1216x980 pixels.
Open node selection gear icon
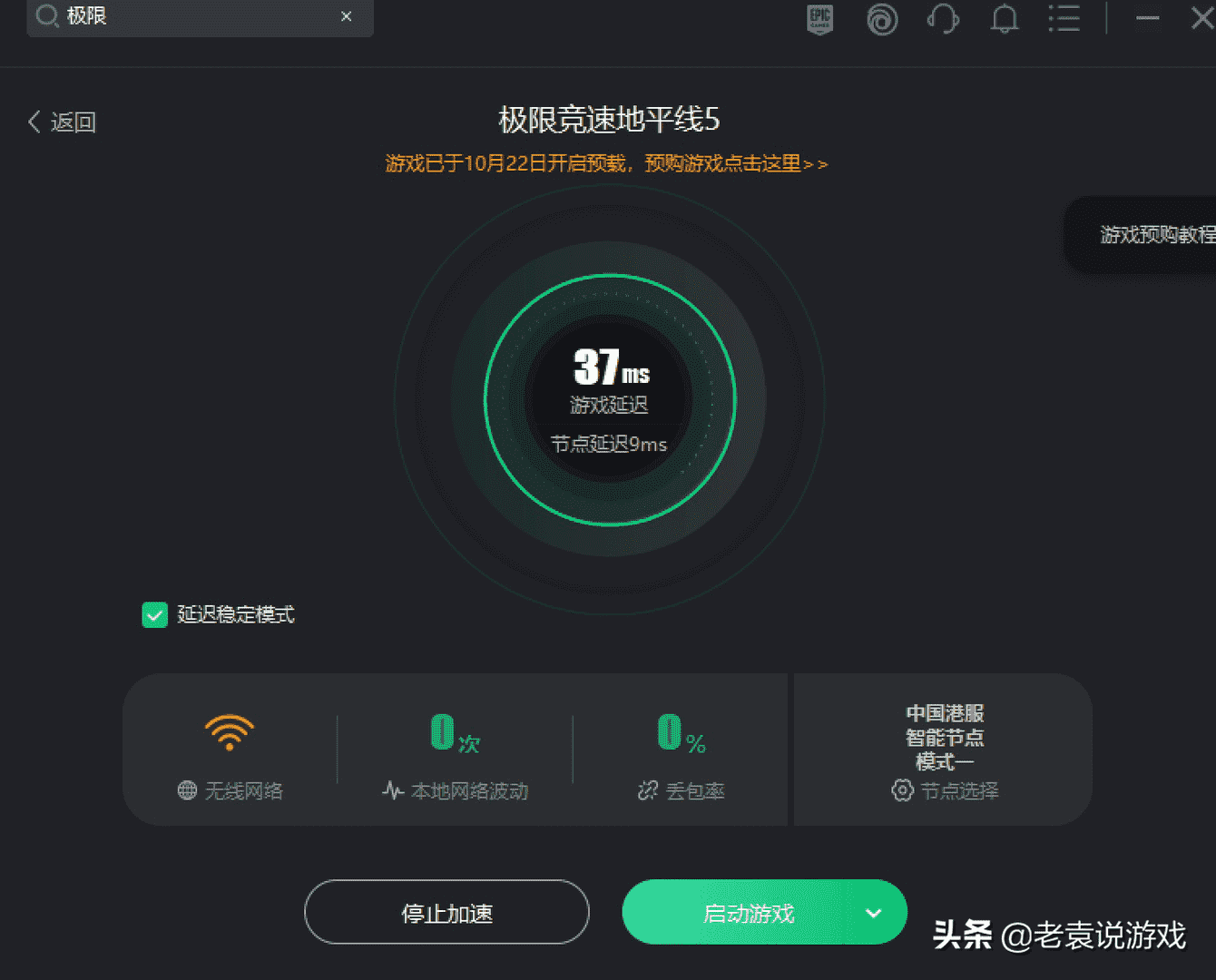(902, 790)
